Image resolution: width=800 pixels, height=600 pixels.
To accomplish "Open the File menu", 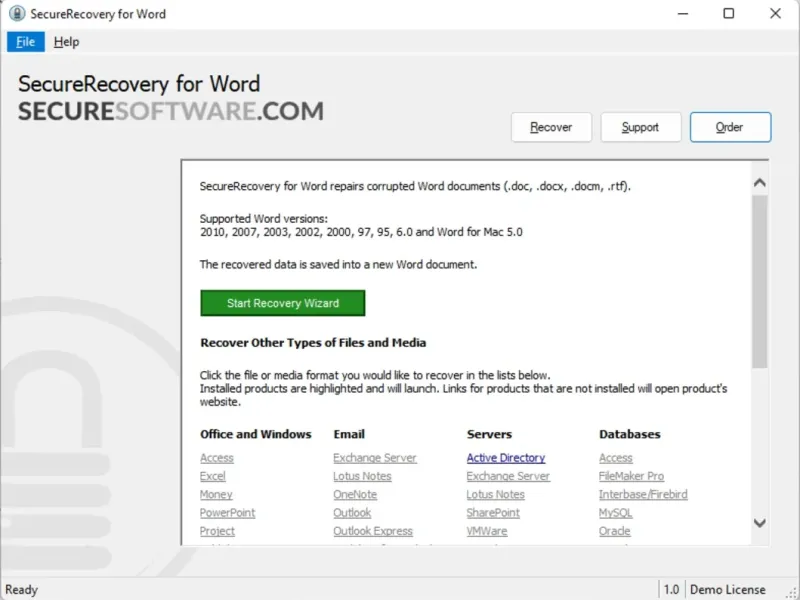I will click(26, 42).
